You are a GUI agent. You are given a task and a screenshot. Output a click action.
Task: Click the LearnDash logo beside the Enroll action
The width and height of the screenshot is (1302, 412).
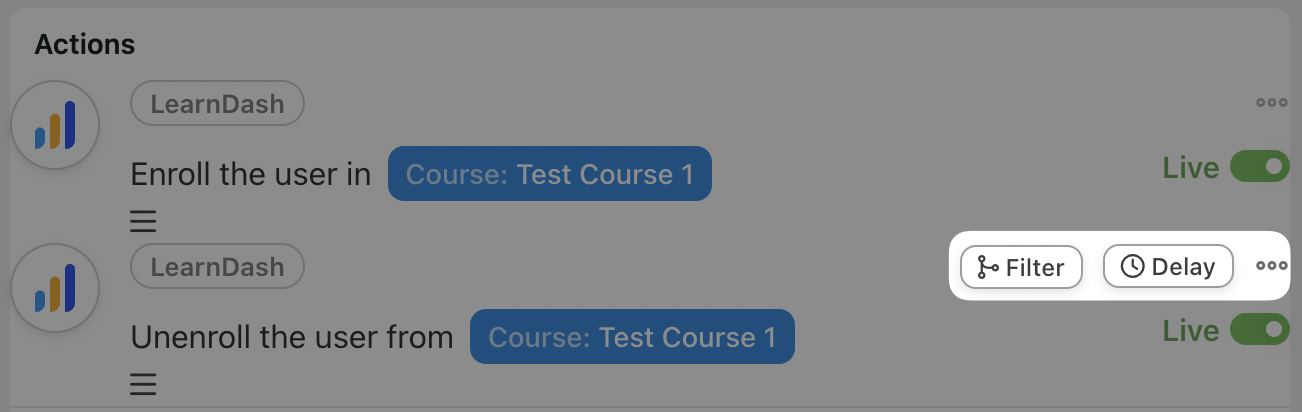click(x=55, y=127)
